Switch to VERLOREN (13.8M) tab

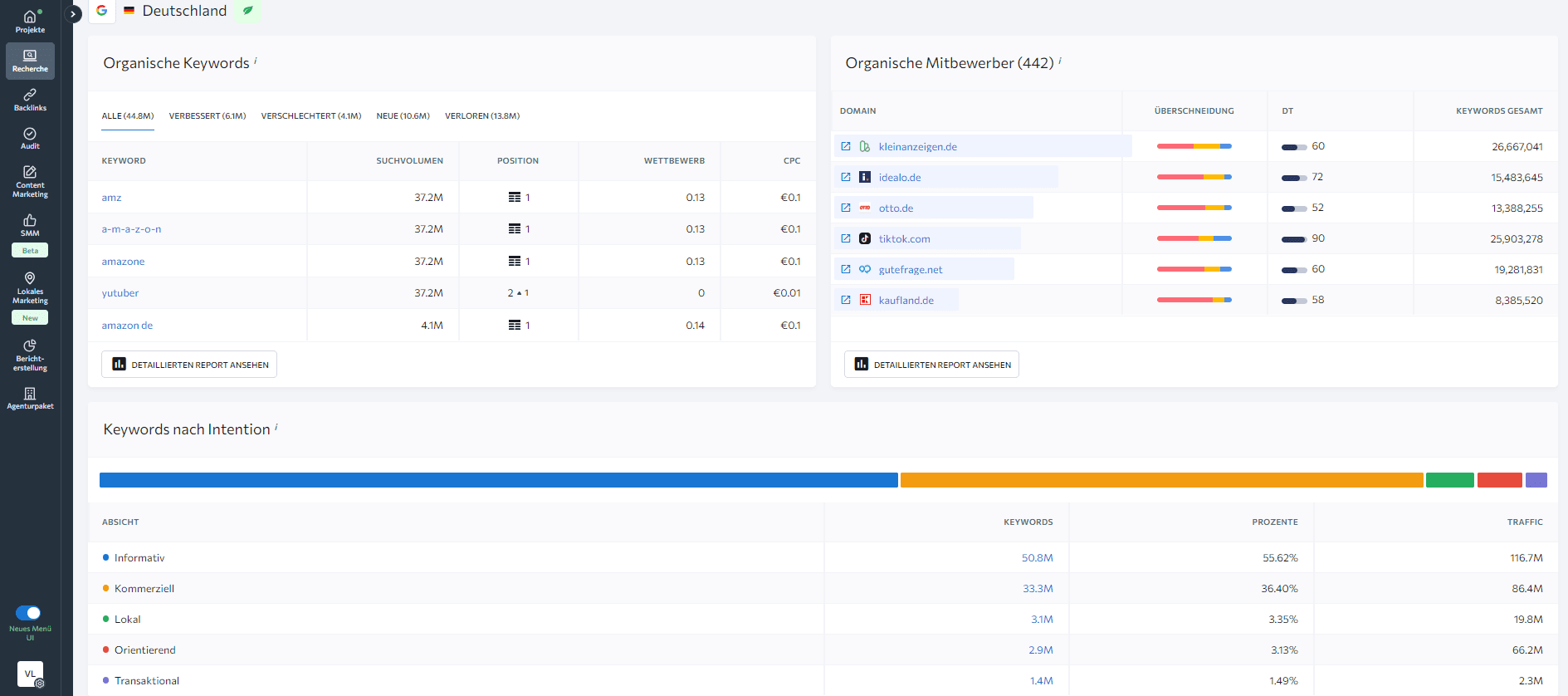click(x=482, y=116)
